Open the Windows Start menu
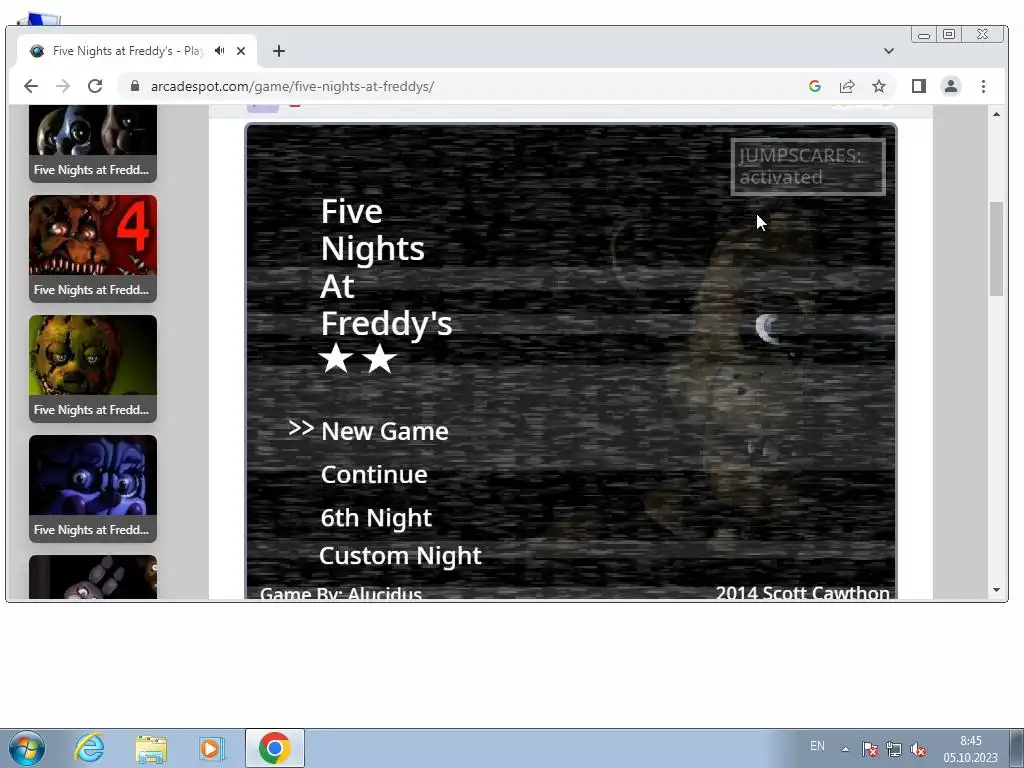 point(27,748)
